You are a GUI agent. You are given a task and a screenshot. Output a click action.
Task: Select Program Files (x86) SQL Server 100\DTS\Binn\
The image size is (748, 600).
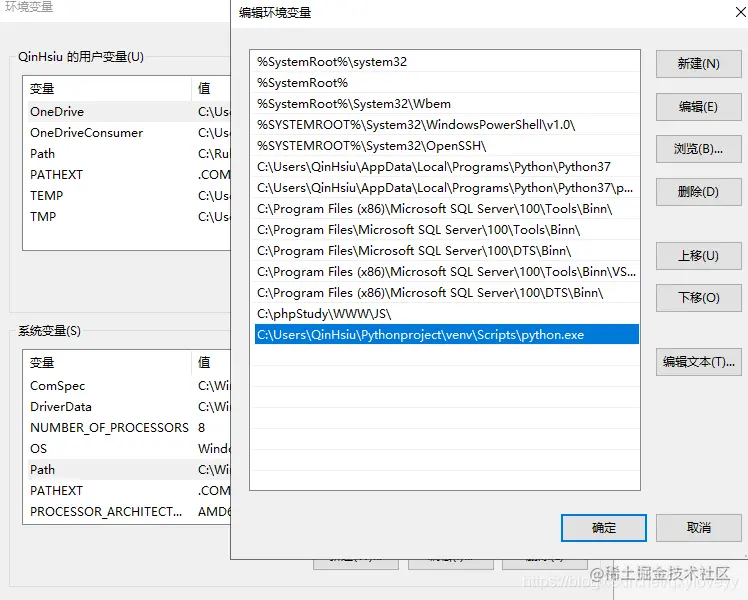coord(447,293)
